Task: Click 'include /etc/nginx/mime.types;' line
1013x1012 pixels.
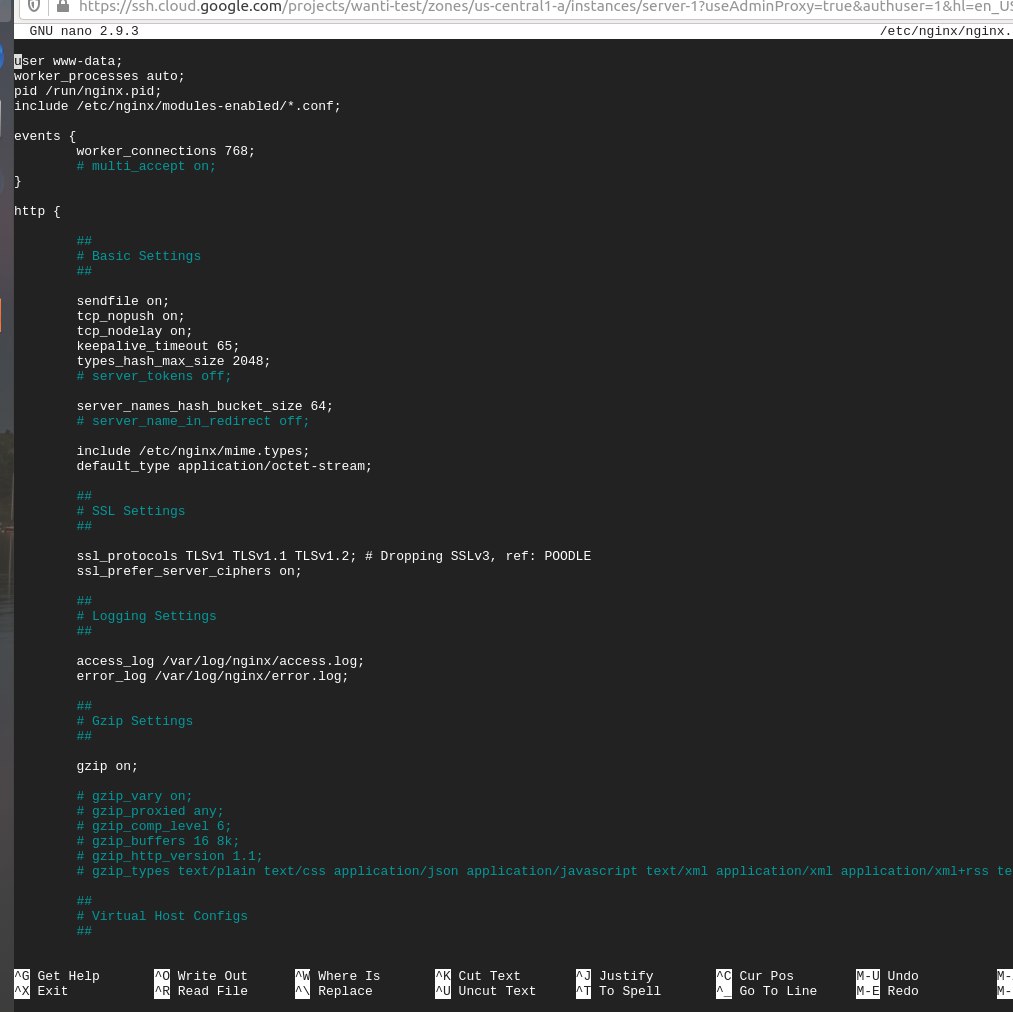Action: coord(193,451)
